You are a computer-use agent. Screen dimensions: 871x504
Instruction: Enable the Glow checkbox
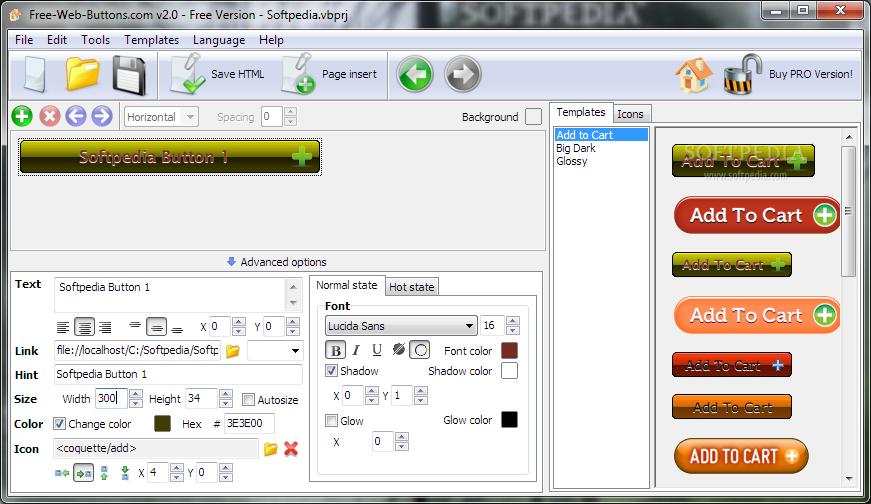(x=332, y=421)
